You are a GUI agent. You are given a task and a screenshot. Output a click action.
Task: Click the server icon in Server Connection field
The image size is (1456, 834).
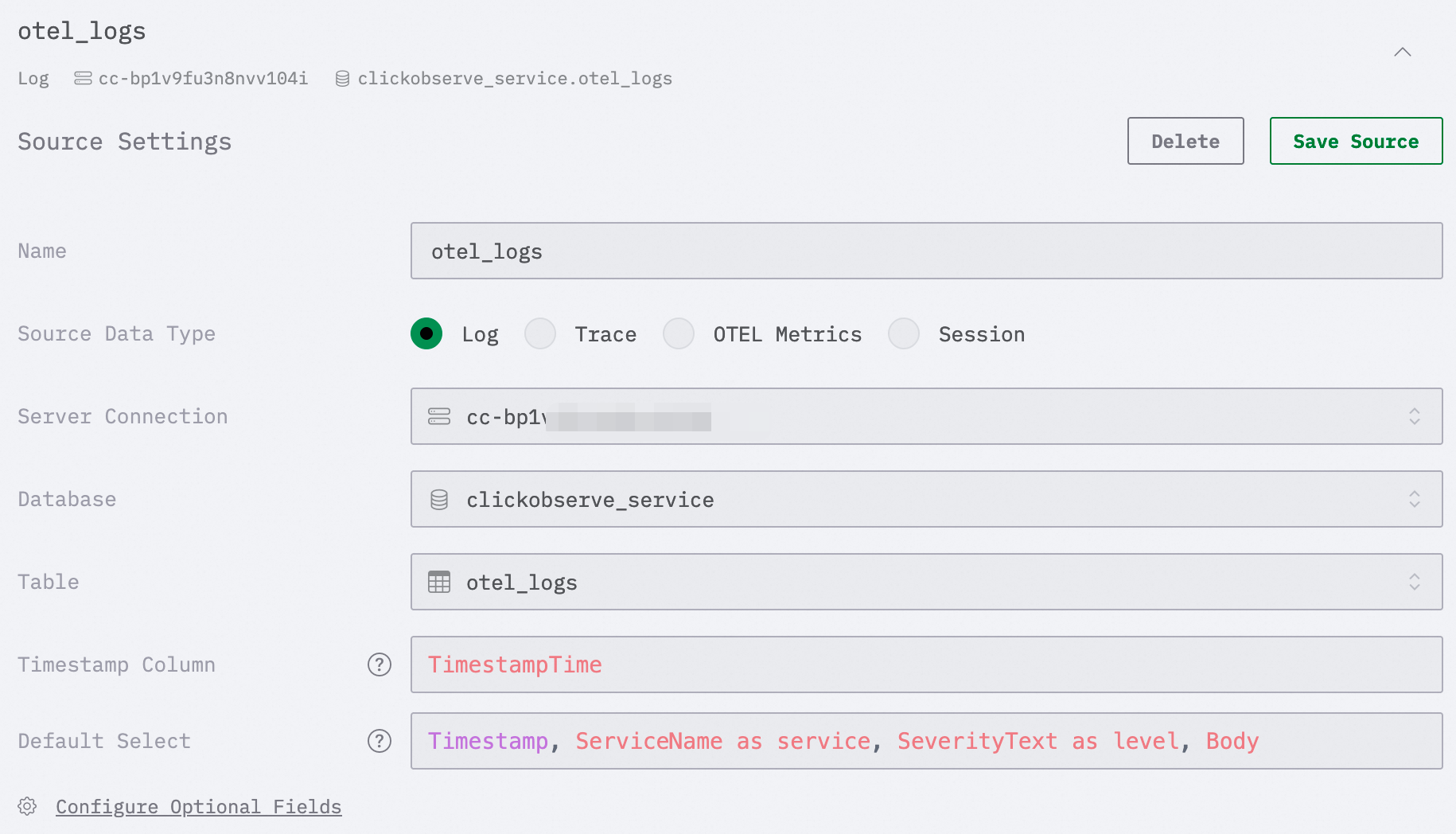click(439, 416)
